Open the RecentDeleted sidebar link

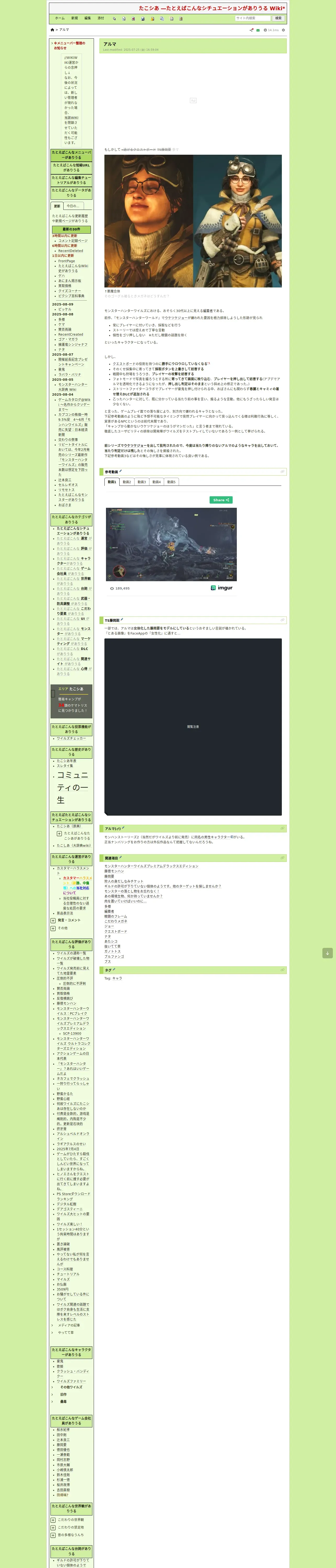click(x=71, y=251)
